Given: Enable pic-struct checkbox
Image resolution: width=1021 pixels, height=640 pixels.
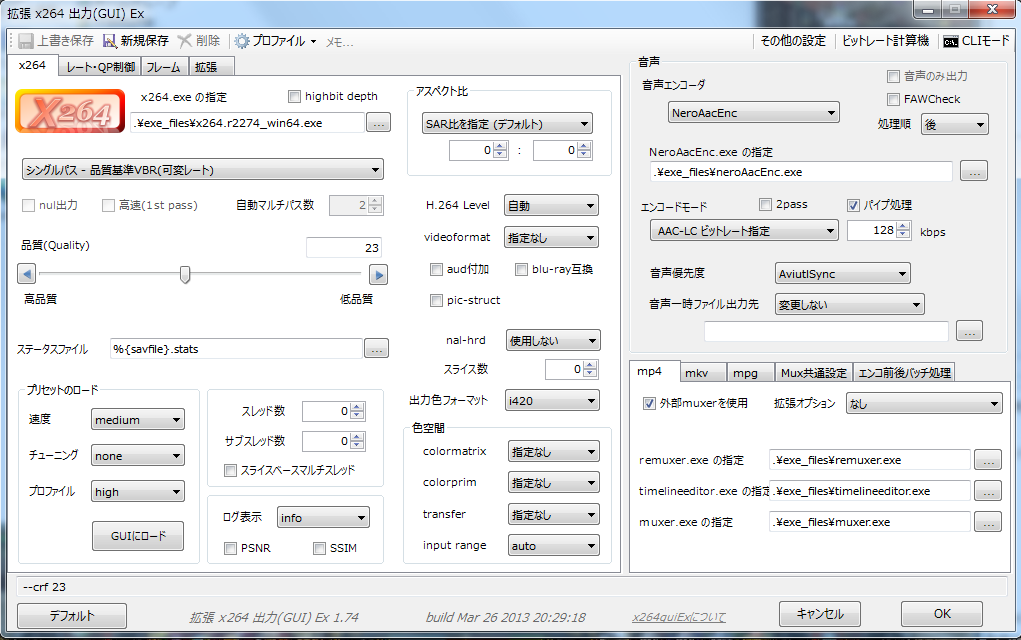Looking at the screenshot, I should 436,300.
